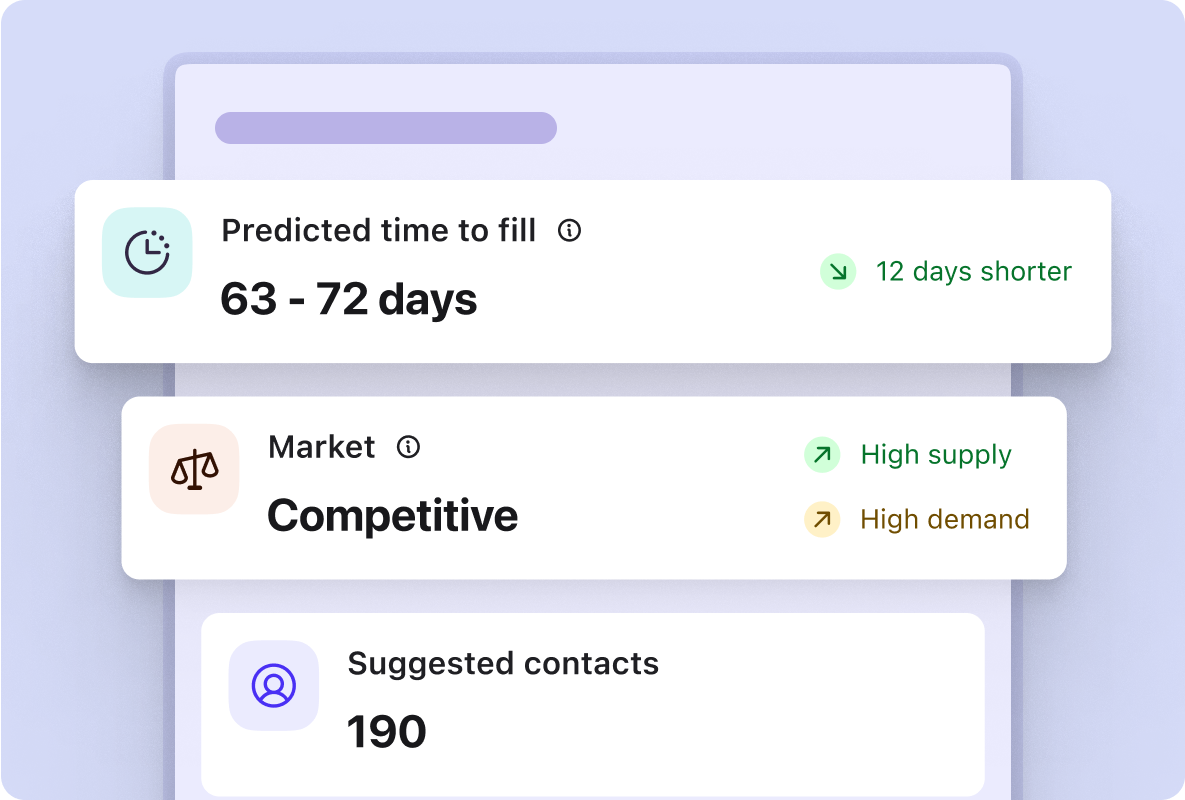Viewport: 1185px width, 800px height.
Task: Click the purple placeholder title bar
Action: (x=386, y=128)
